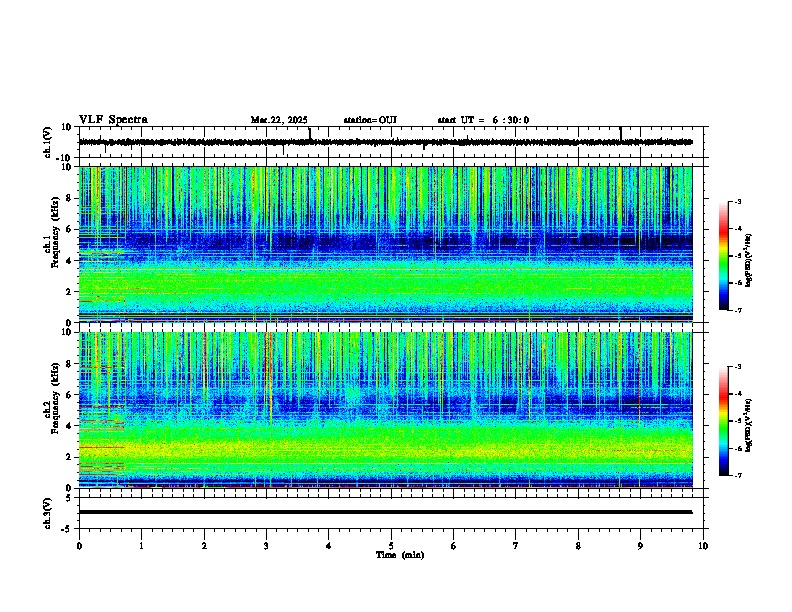
Task: Click ch.2 color bar's log PSD label
Action: (x=749, y=425)
